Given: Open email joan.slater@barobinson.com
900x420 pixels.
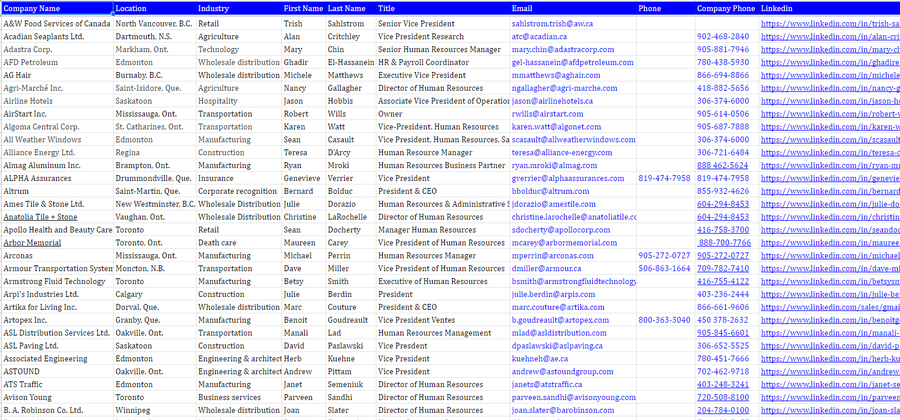Looking at the screenshot, I should click(x=563, y=410).
